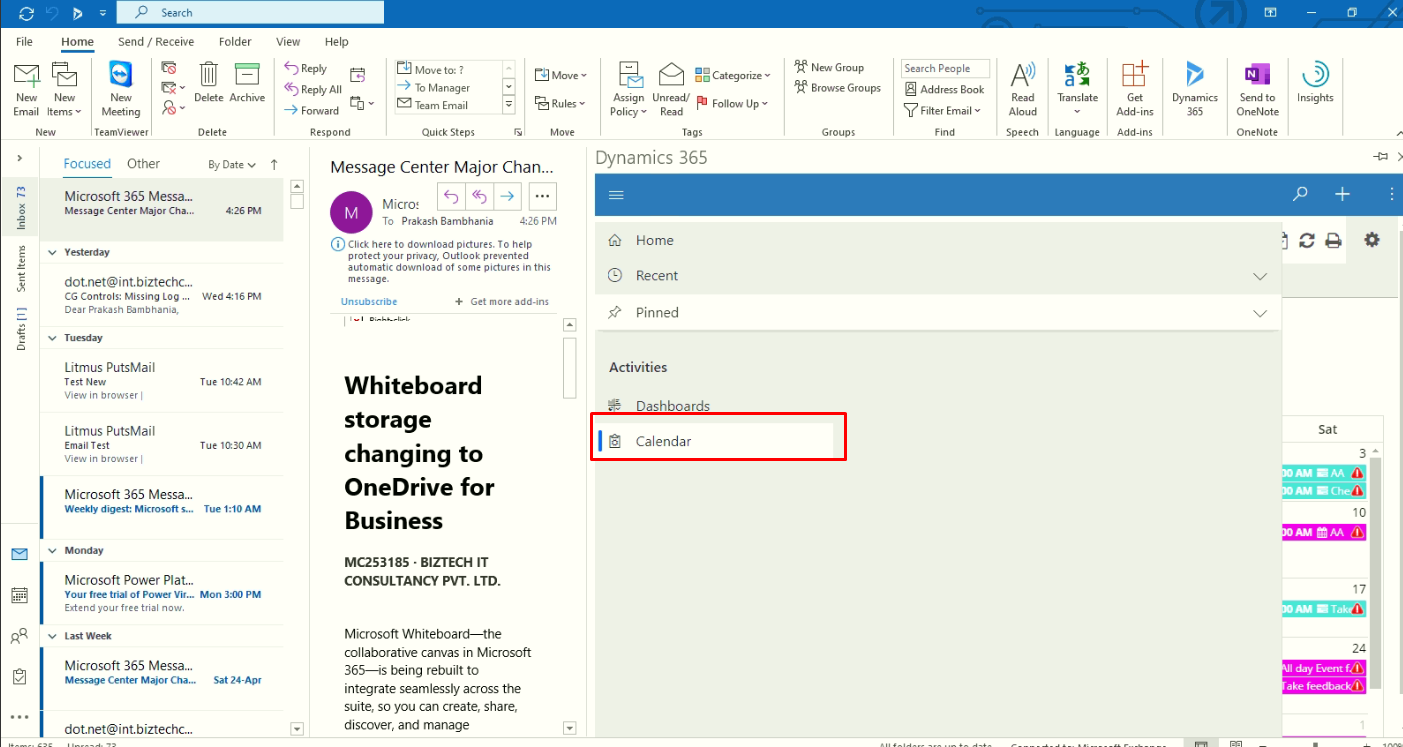Collapse the Tuesday message group
1403x747 pixels.
click(x=52, y=338)
